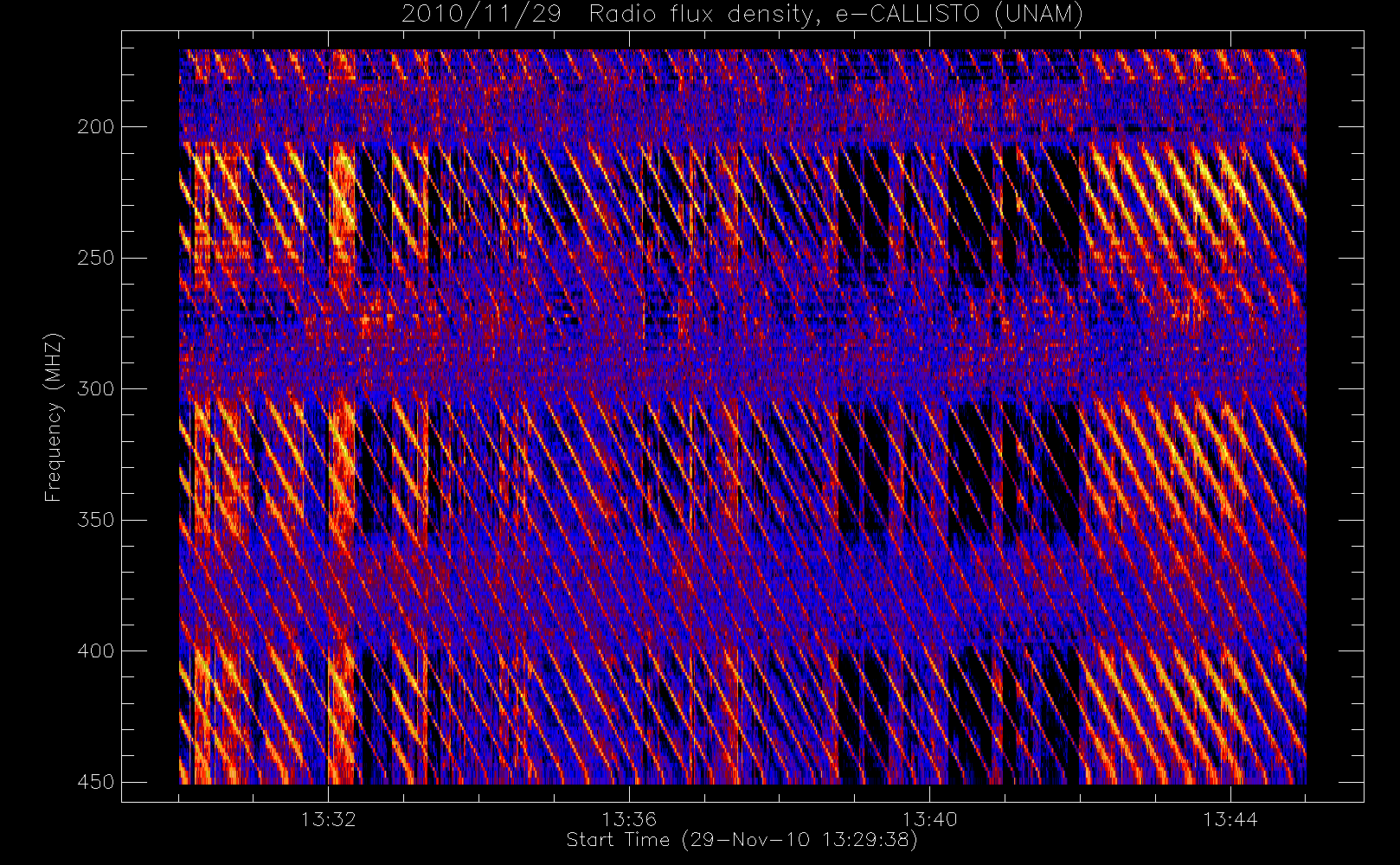Click the 450 frequency tick label
1400x865 pixels.
point(95,782)
